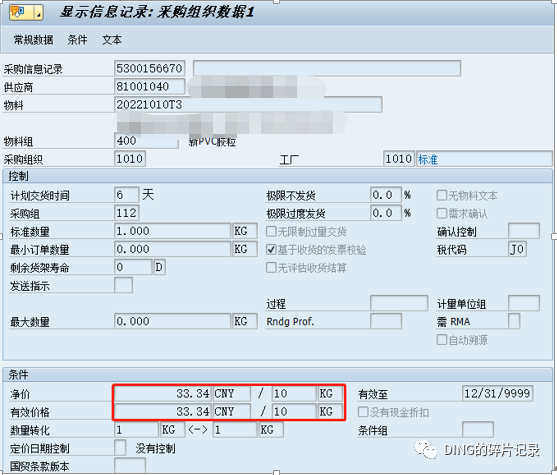This screenshot has height=475, width=557.
Task: Click the valid-to date field 12/31/9999
Action: click(x=498, y=394)
